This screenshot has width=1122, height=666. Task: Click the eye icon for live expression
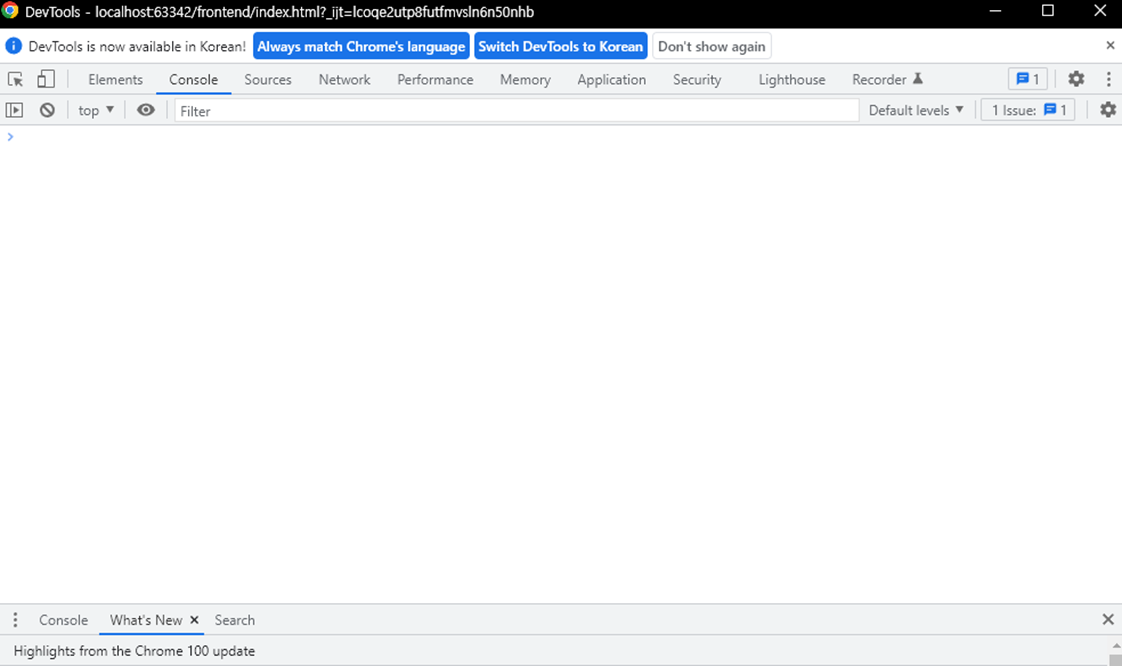[145, 110]
